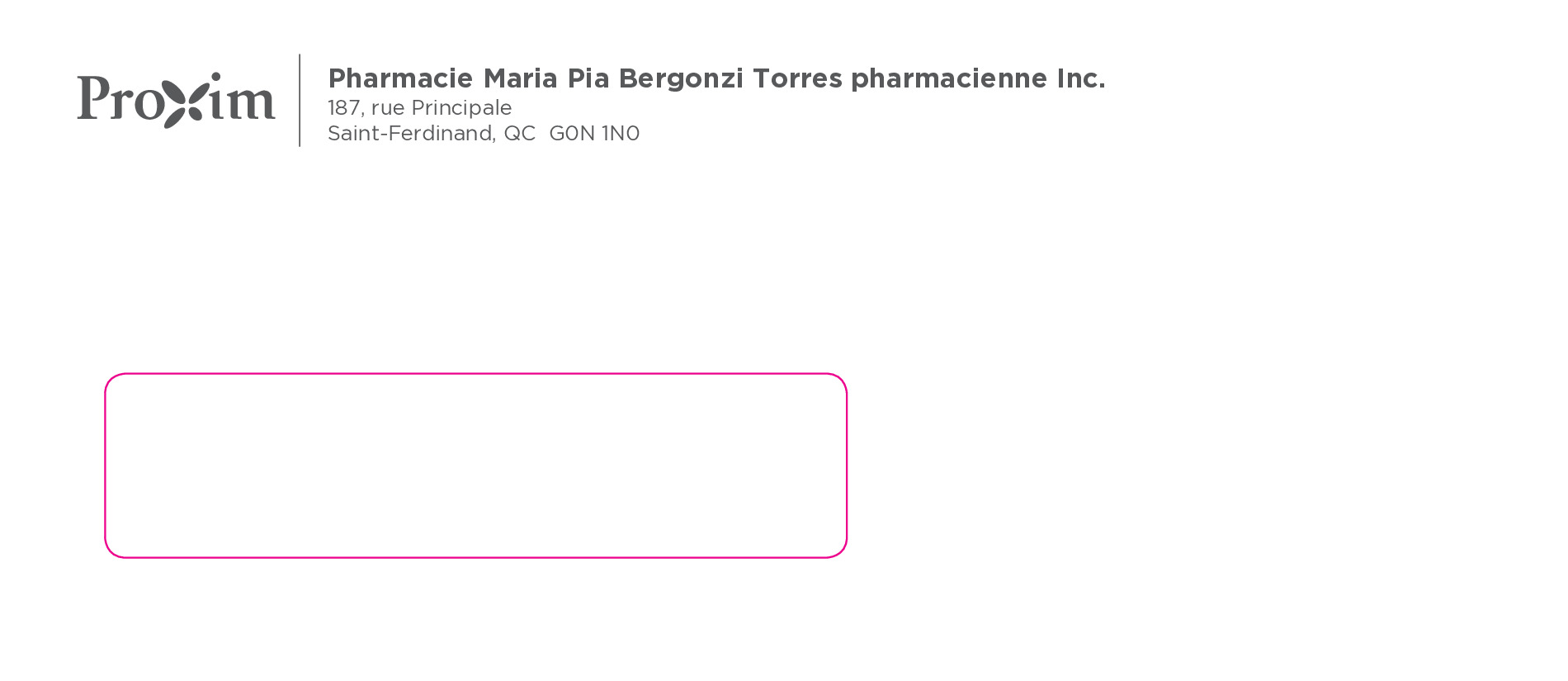This screenshot has height=681, width=1568.
Task: Click the word 'Bergonzi' in the heading
Action: click(681, 78)
